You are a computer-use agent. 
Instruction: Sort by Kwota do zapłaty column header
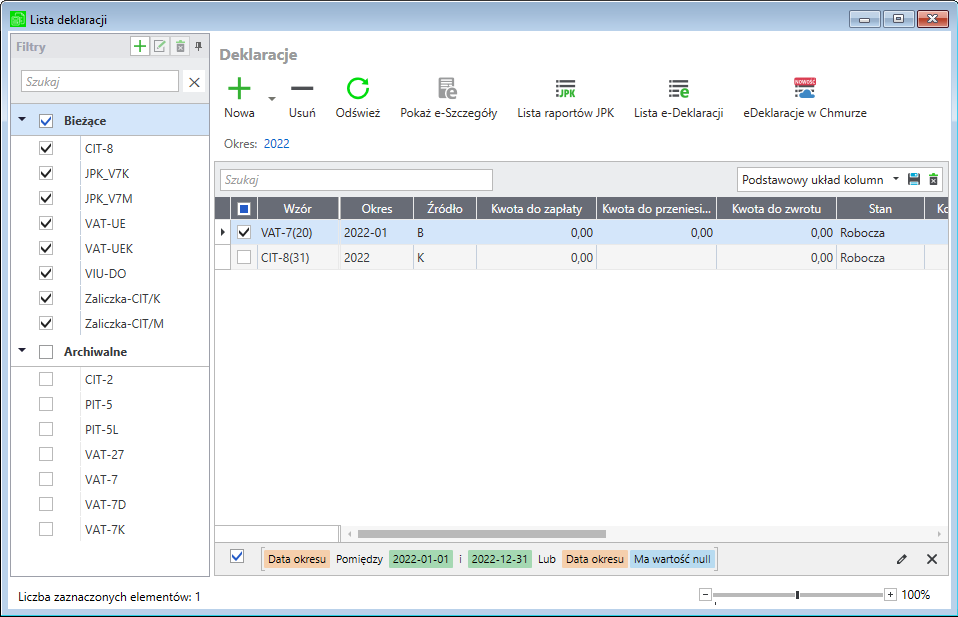coord(536,209)
